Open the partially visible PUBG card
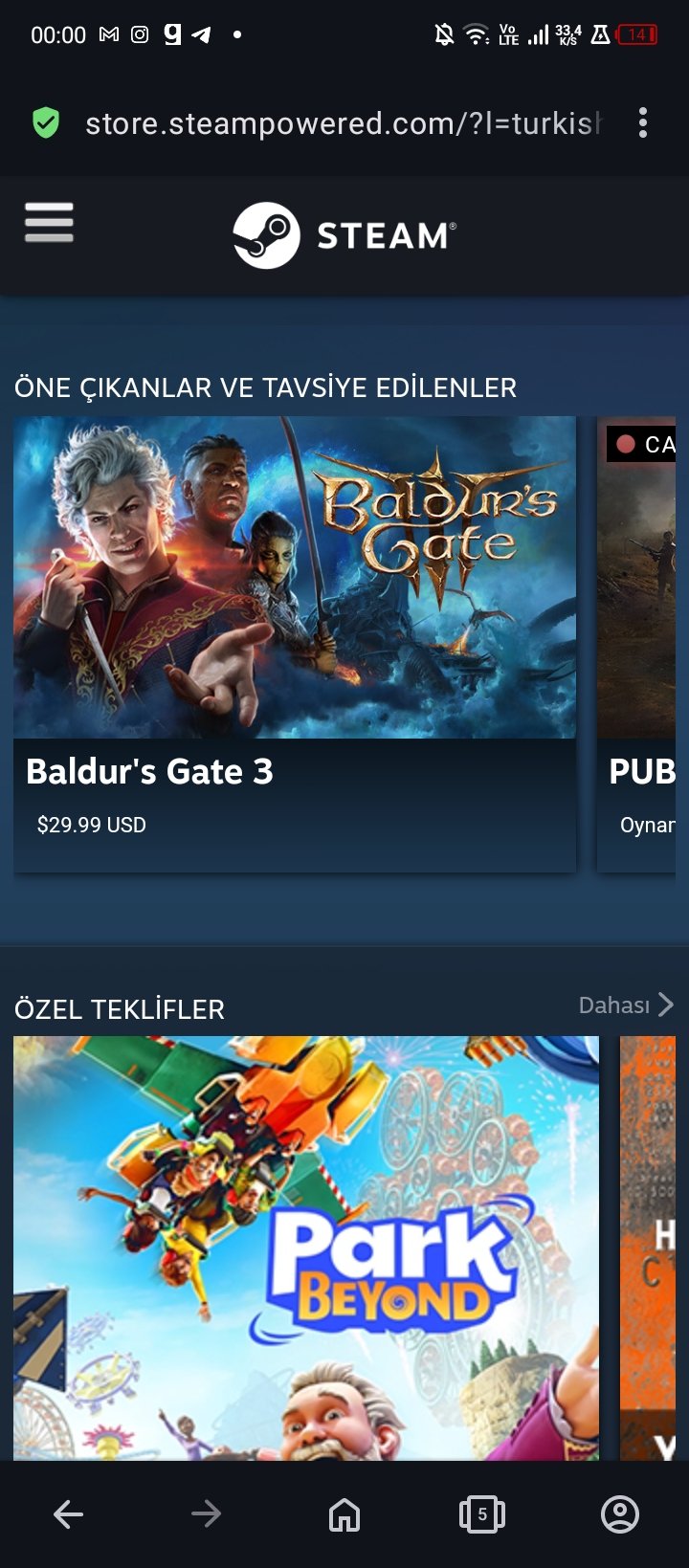The height and width of the screenshot is (1568, 689). coord(636,644)
